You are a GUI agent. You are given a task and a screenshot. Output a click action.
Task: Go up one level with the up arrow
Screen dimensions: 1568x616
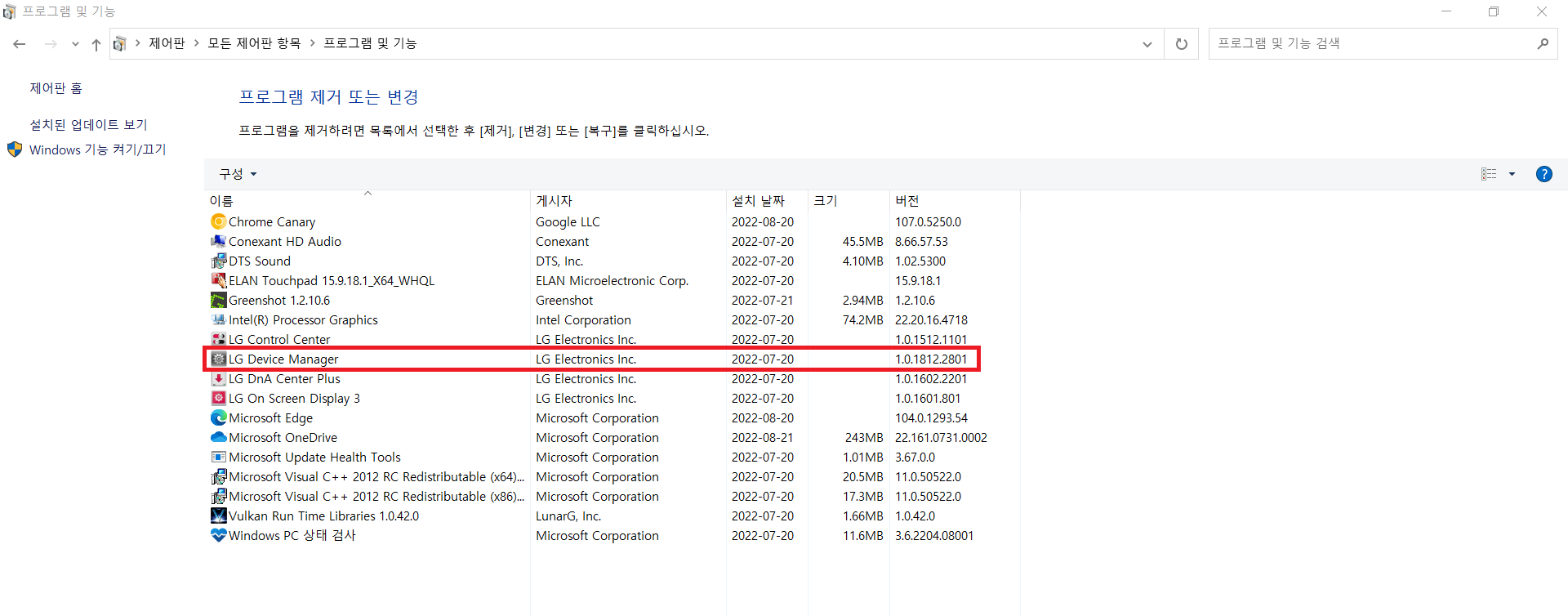tap(96, 44)
